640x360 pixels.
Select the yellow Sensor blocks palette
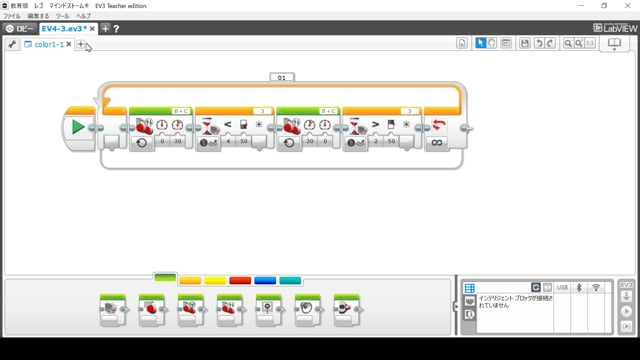215,280
